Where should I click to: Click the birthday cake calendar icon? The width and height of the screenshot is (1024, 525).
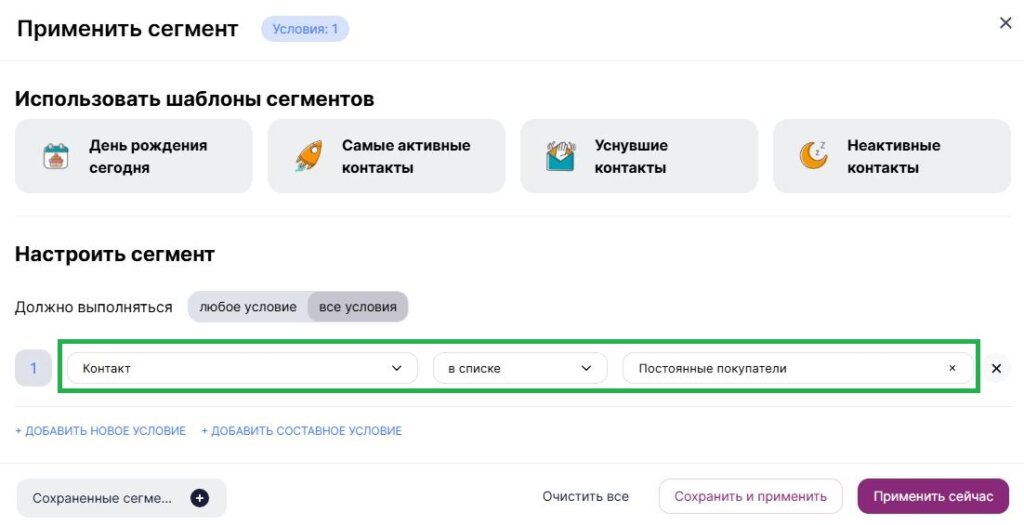click(56, 157)
